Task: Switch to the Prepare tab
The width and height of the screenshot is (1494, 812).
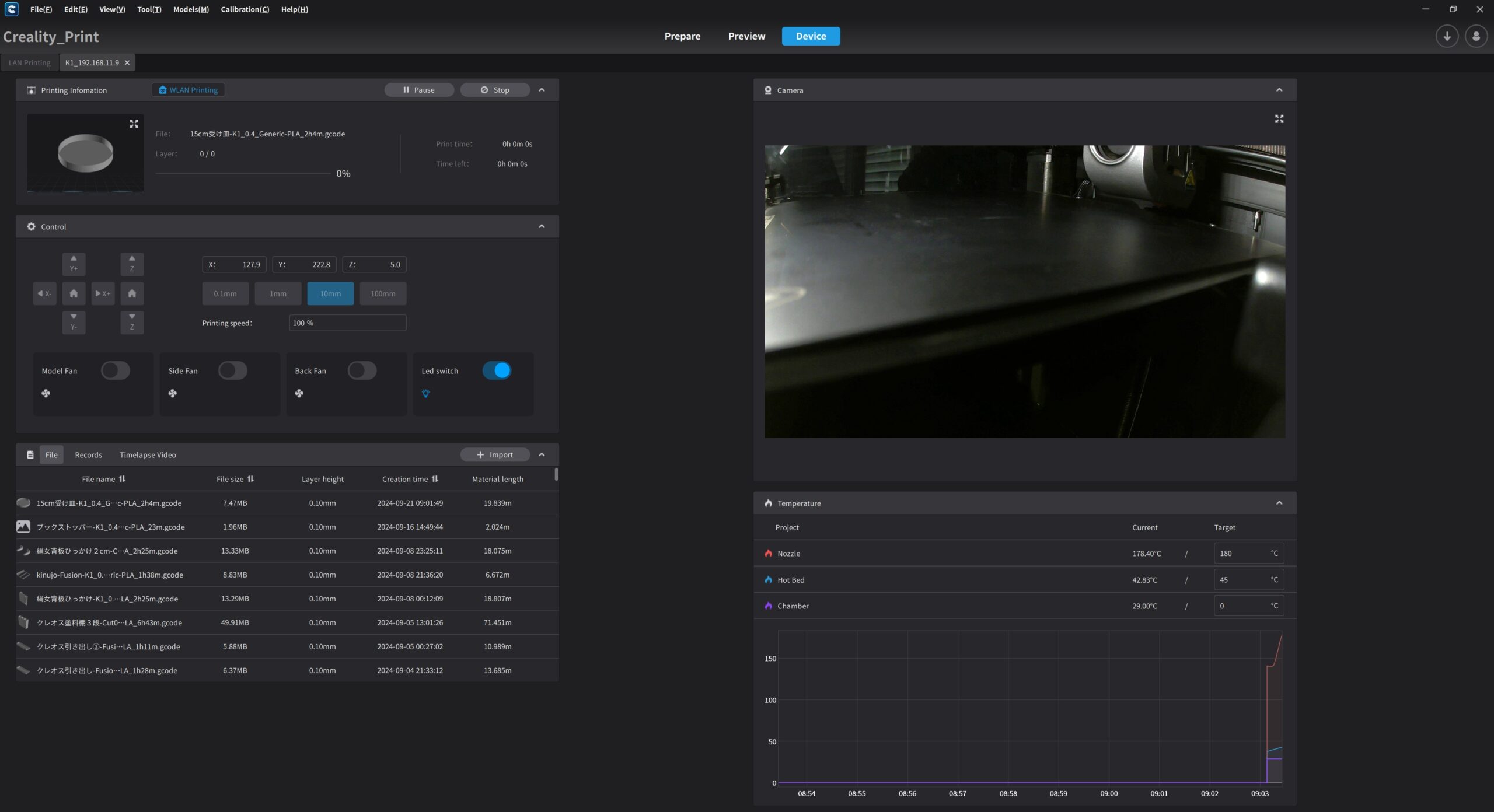Action: pyautogui.click(x=682, y=36)
